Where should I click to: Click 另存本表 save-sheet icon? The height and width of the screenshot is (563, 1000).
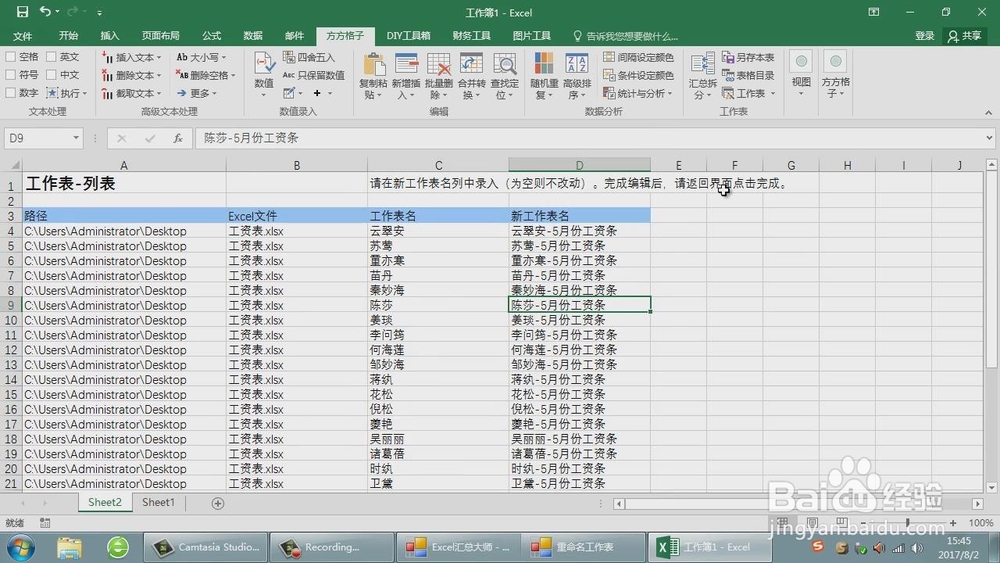point(728,57)
